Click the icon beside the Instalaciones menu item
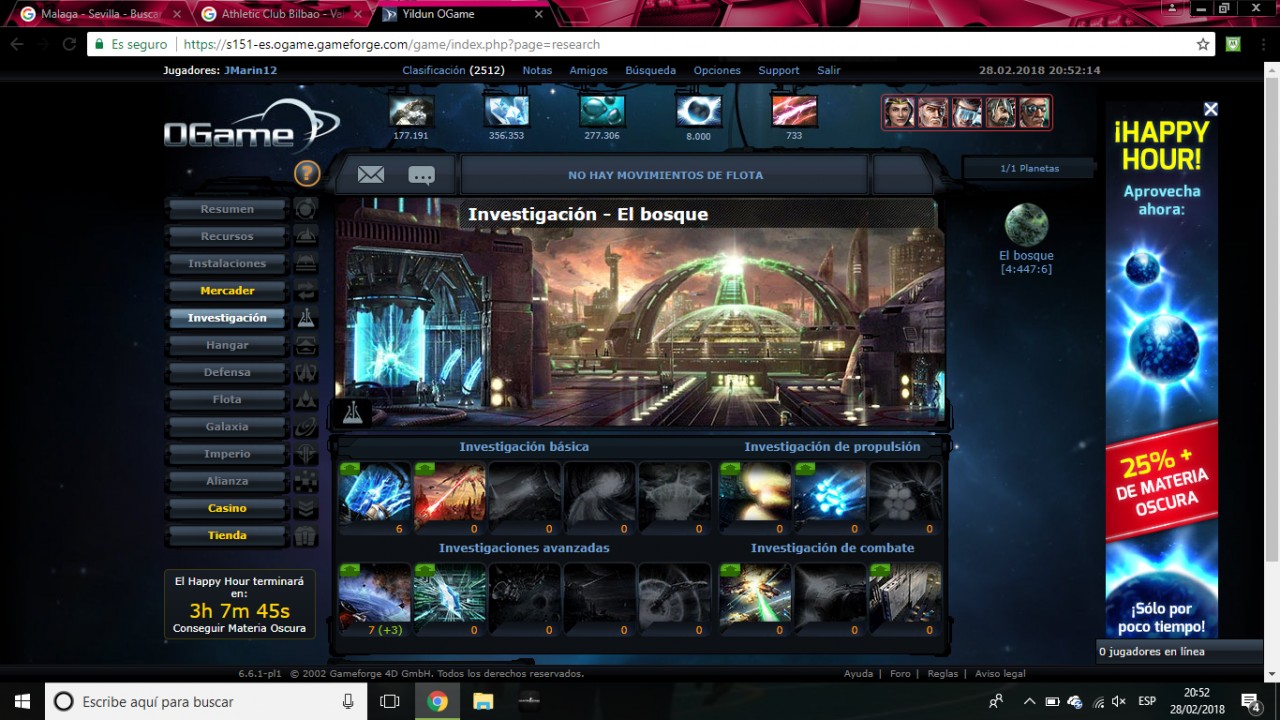Image resolution: width=1280 pixels, height=720 pixels. point(306,263)
